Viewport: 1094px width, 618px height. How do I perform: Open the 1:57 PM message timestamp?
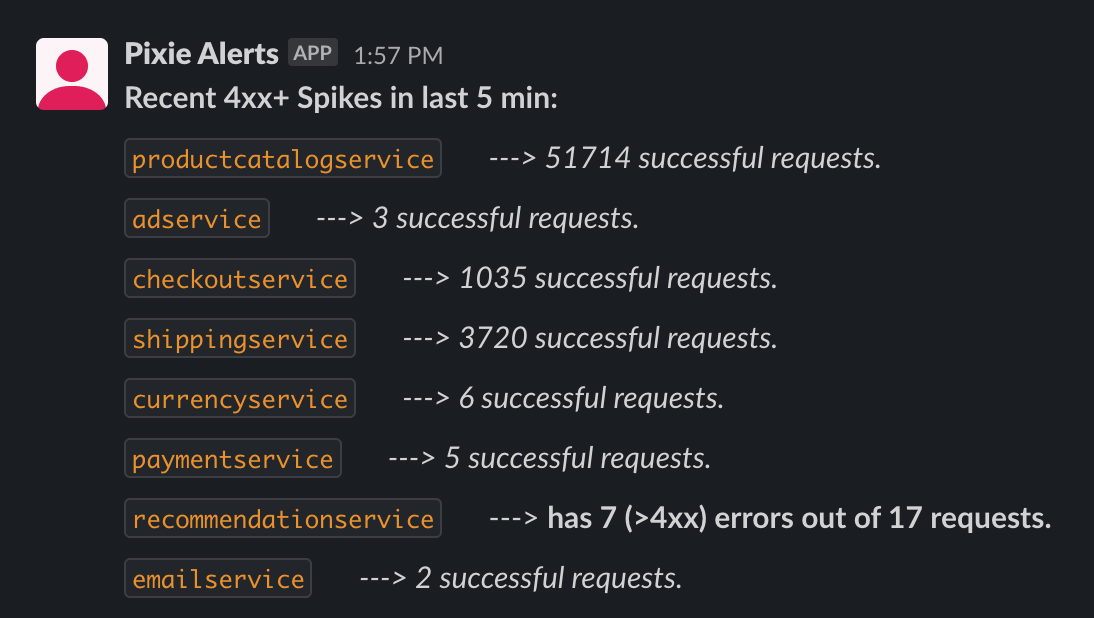[x=398, y=56]
